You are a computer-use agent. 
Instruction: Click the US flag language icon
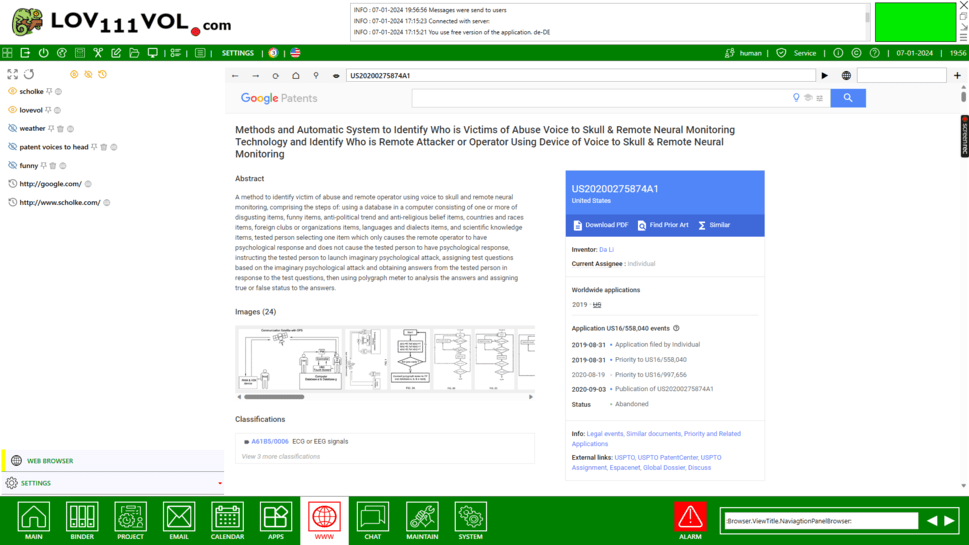295,53
